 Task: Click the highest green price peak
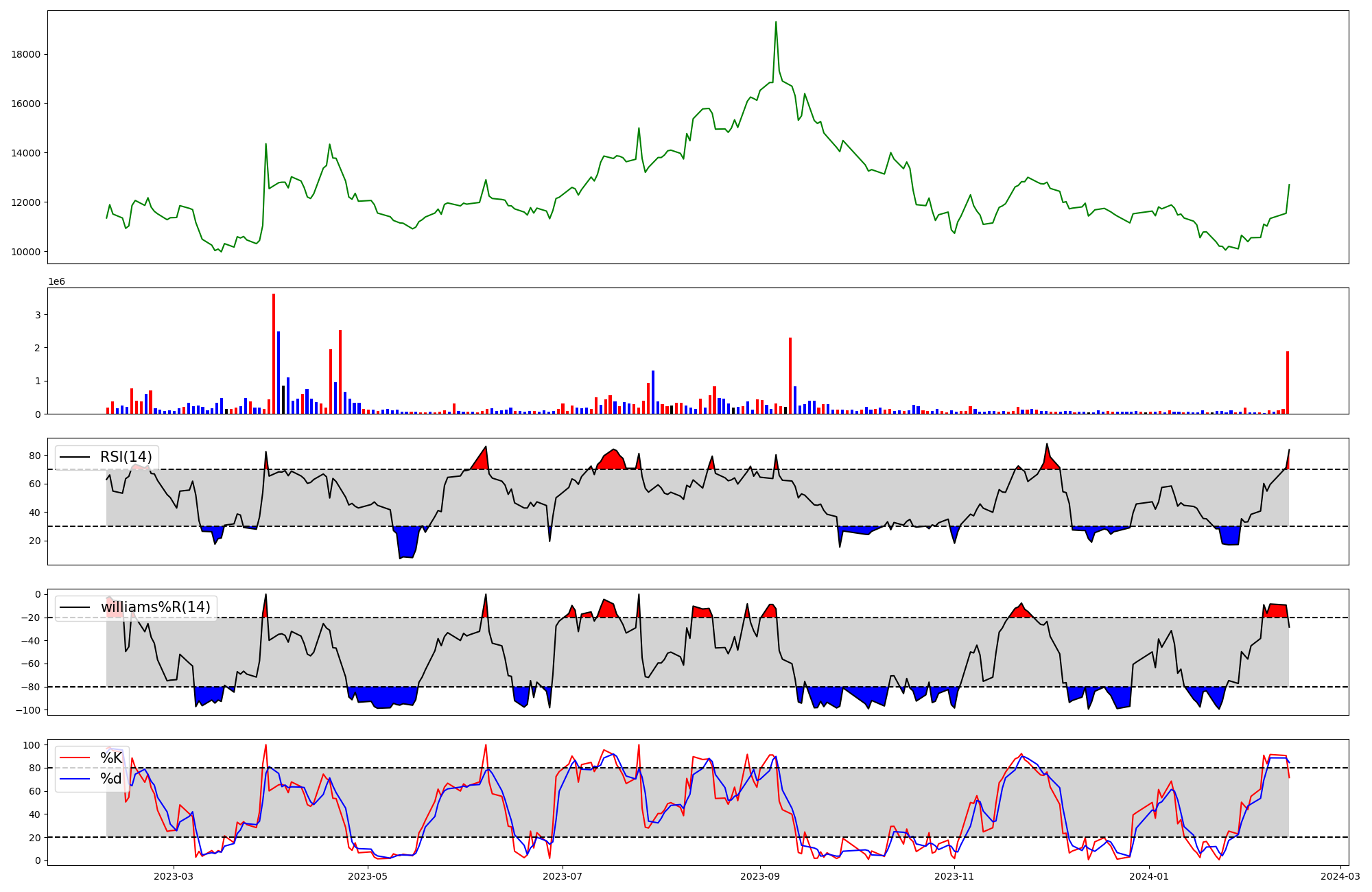776,23
